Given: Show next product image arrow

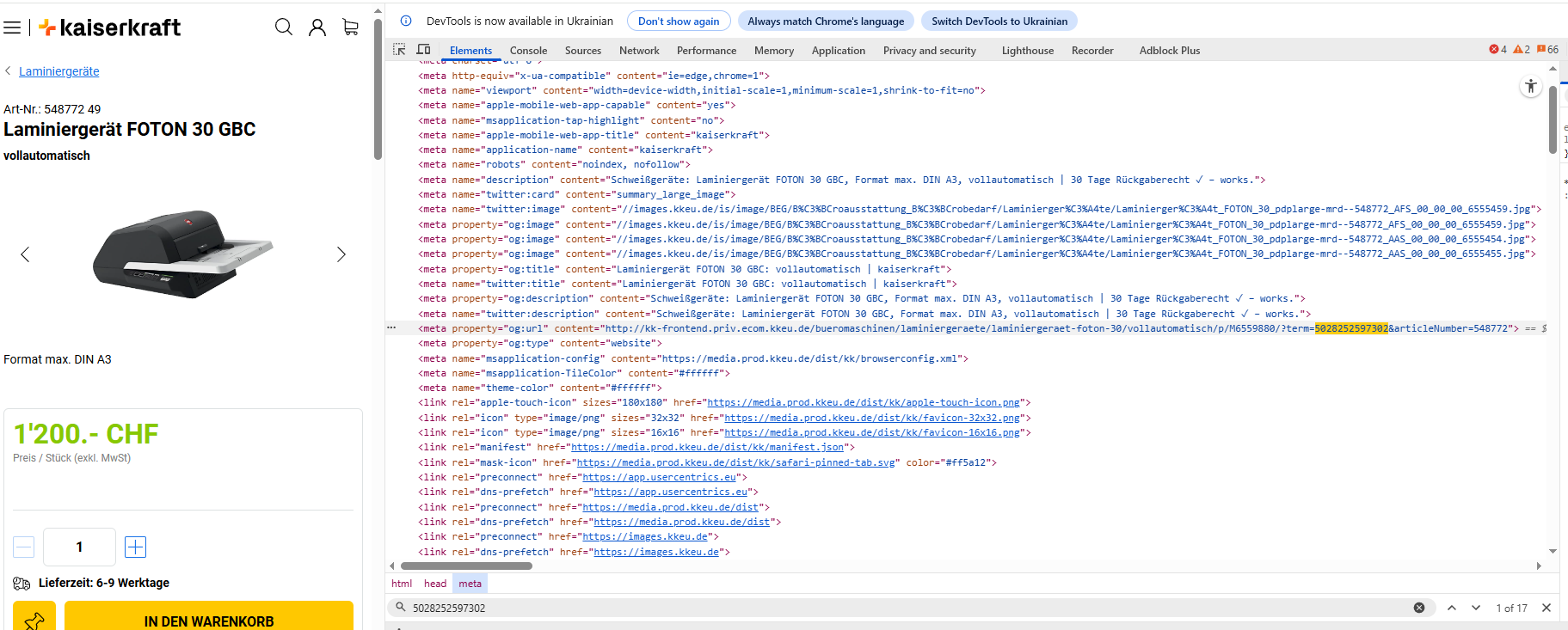Looking at the screenshot, I should tap(341, 254).
